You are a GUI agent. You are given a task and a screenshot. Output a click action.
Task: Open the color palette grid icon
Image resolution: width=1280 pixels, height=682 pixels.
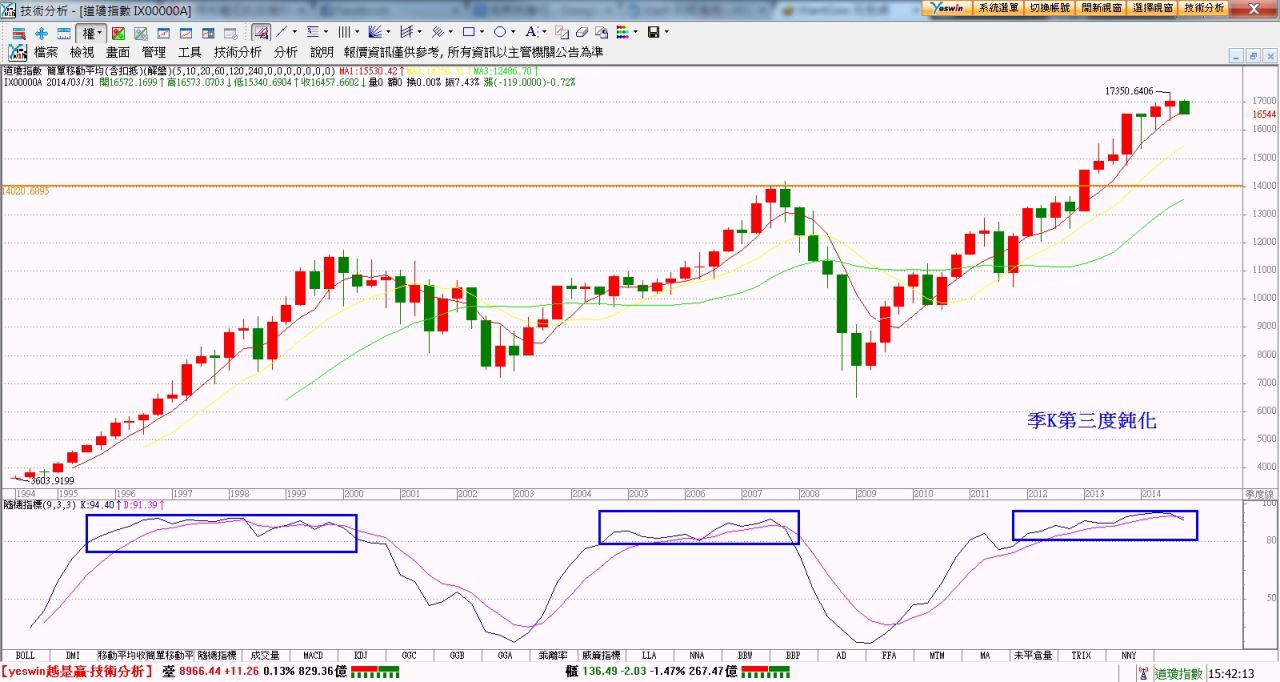click(623, 33)
